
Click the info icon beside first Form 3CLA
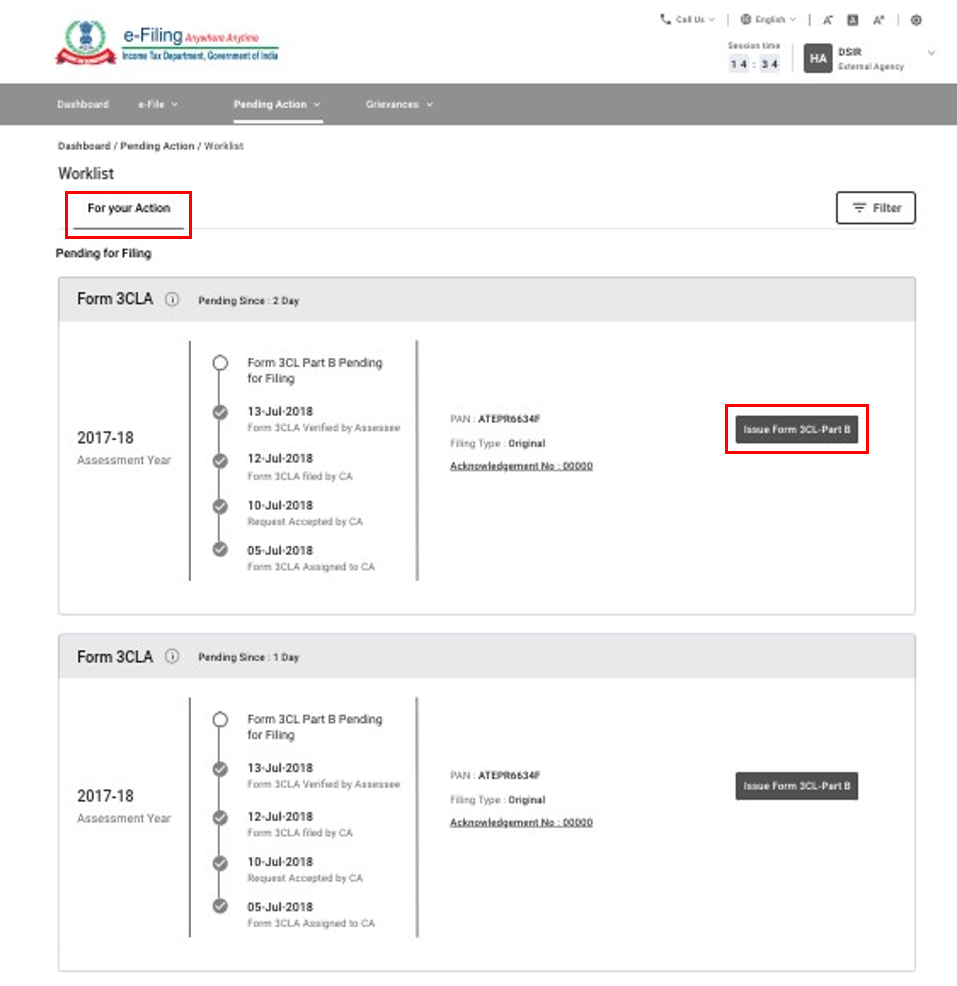[172, 298]
